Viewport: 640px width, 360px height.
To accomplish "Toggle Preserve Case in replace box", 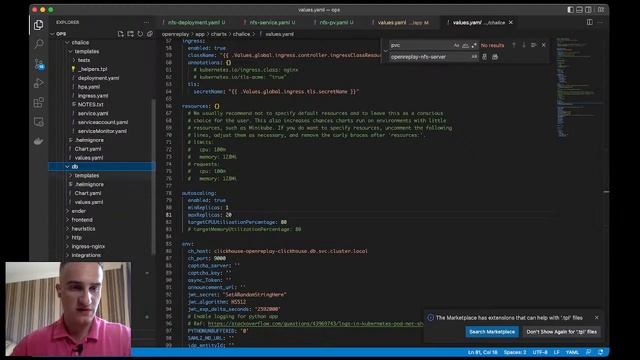I will point(474,57).
